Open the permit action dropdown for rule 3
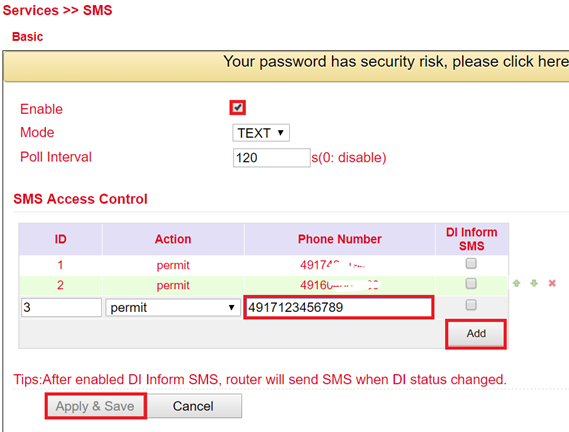The height and width of the screenshot is (432, 569). pos(173,307)
